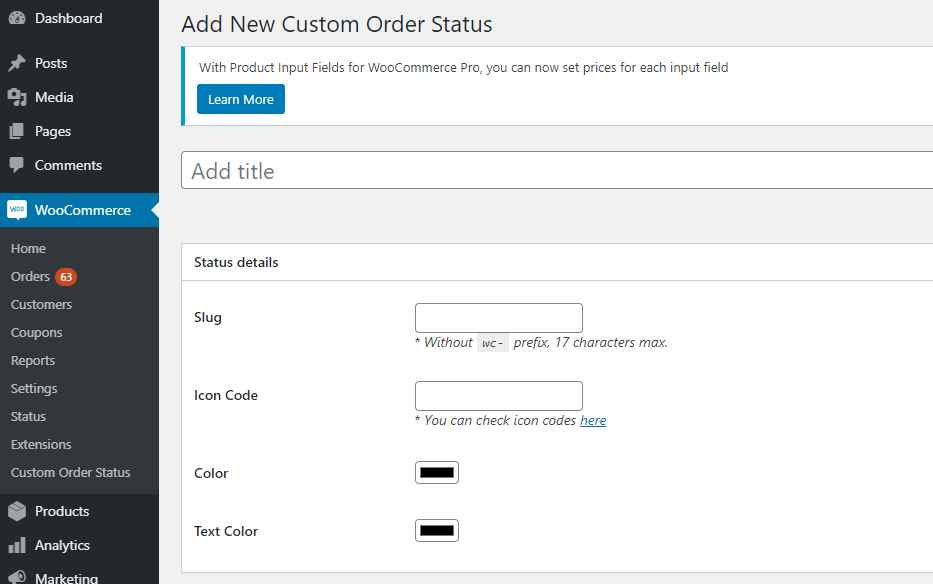The height and width of the screenshot is (584, 933).
Task: Open the Text Color swatch picker
Action: 437,531
